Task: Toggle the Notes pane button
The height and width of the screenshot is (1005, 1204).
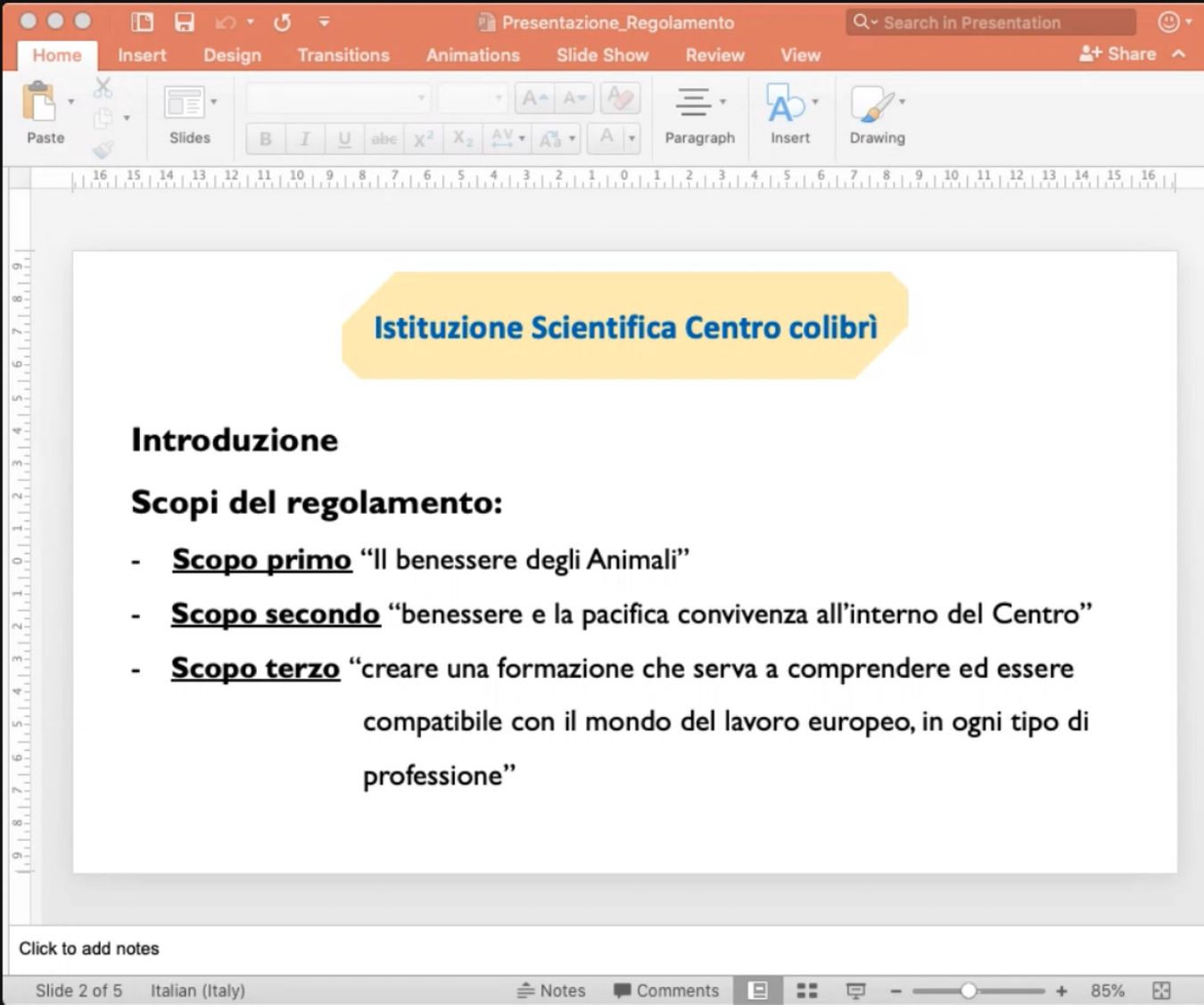Action: (551, 991)
